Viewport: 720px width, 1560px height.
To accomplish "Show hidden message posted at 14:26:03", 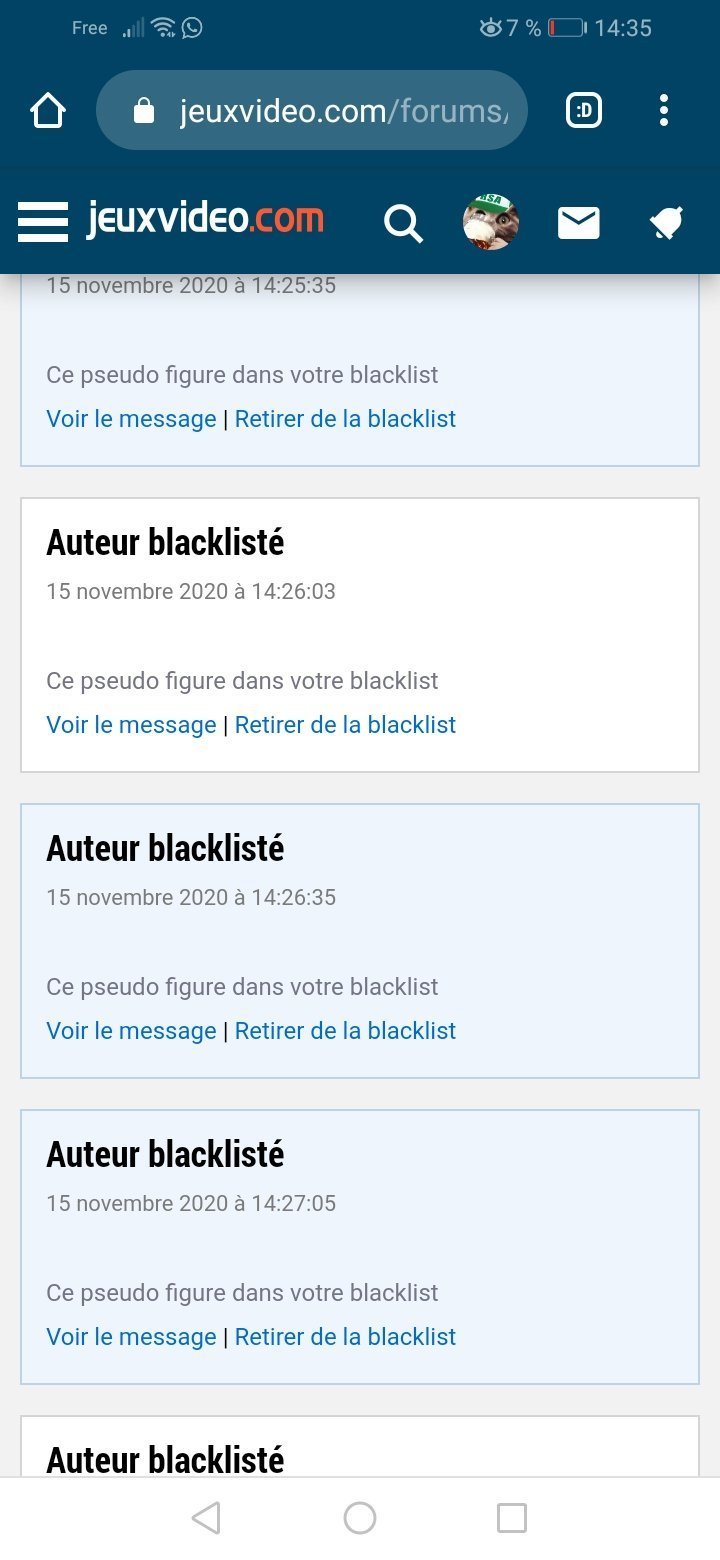I will [131, 725].
